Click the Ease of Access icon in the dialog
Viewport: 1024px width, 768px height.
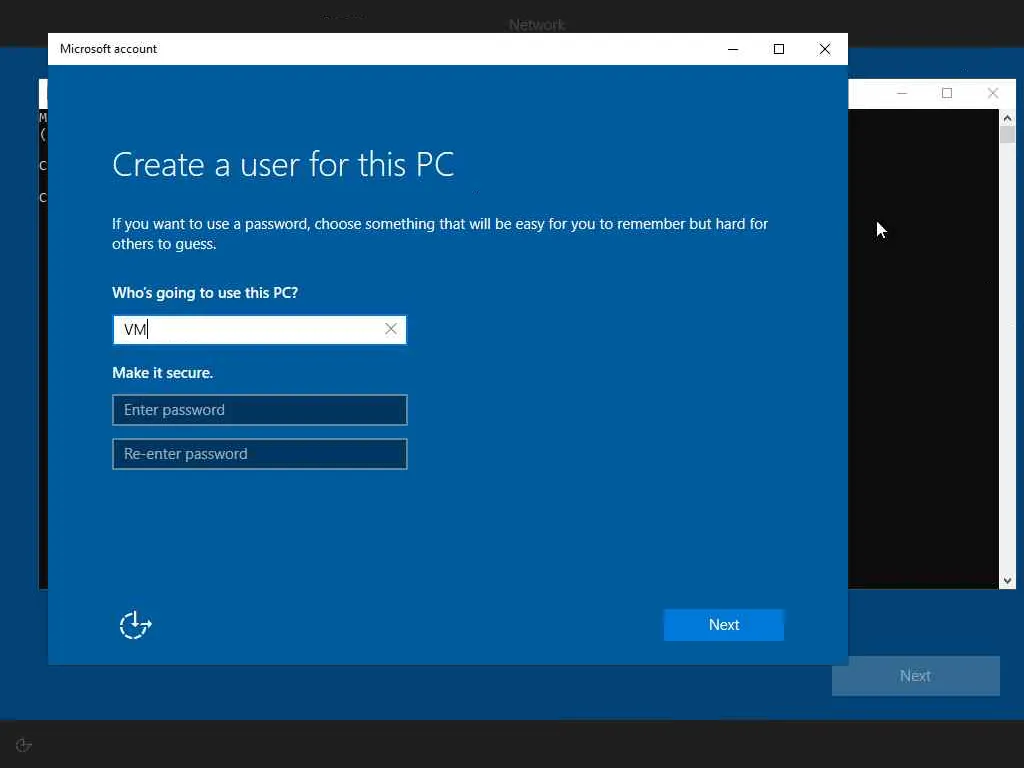click(x=135, y=625)
